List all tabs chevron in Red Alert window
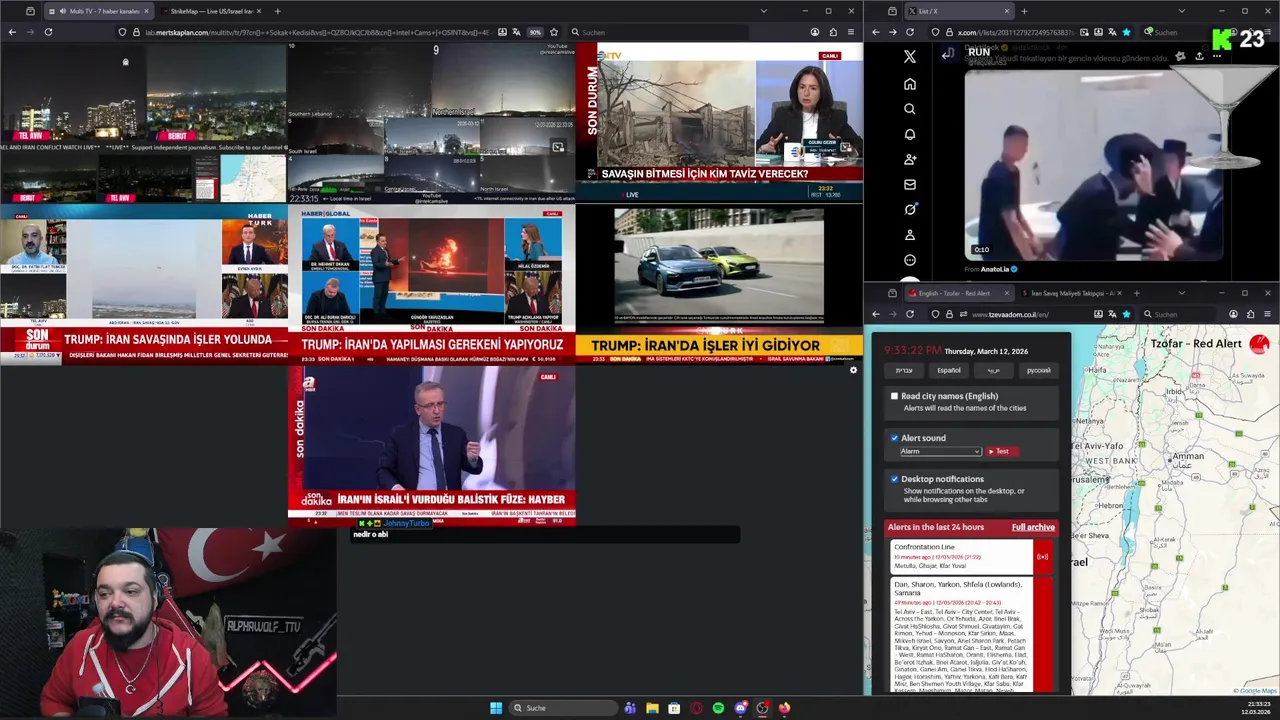Viewport: 1280px width, 720px height. [1182, 293]
